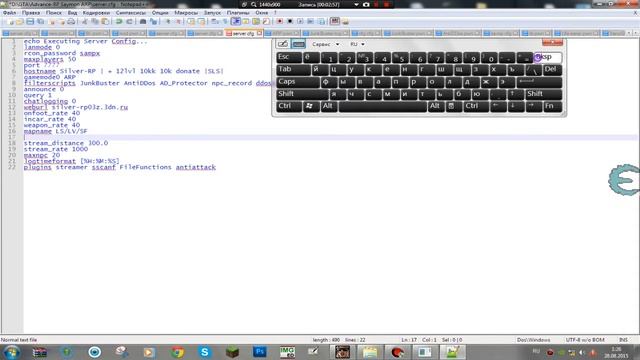Click the Del key on the on-screen keyboard
The width and height of the screenshot is (640, 360).
coord(553,69)
